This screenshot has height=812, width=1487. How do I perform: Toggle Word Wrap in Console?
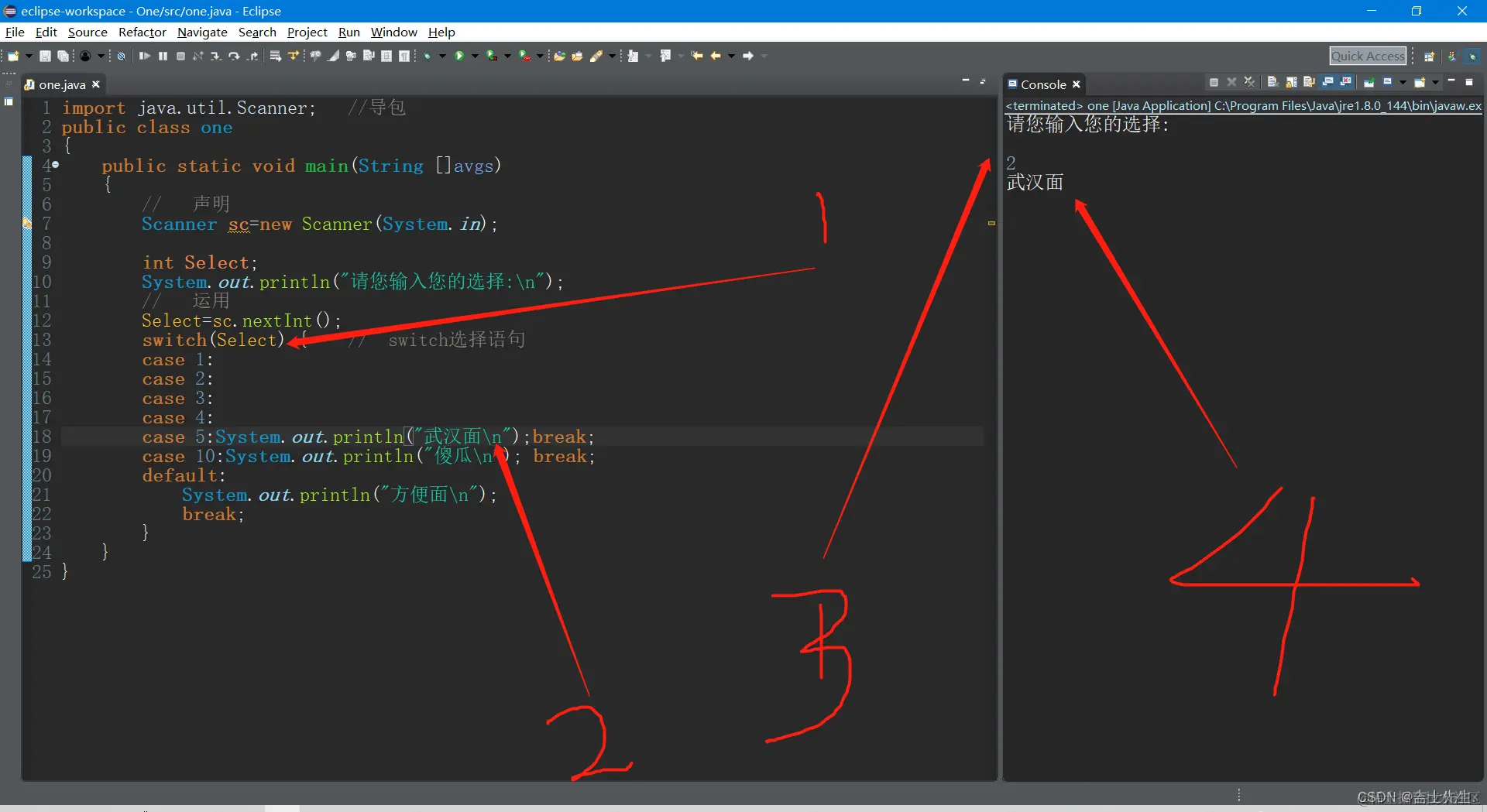(1309, 82)
